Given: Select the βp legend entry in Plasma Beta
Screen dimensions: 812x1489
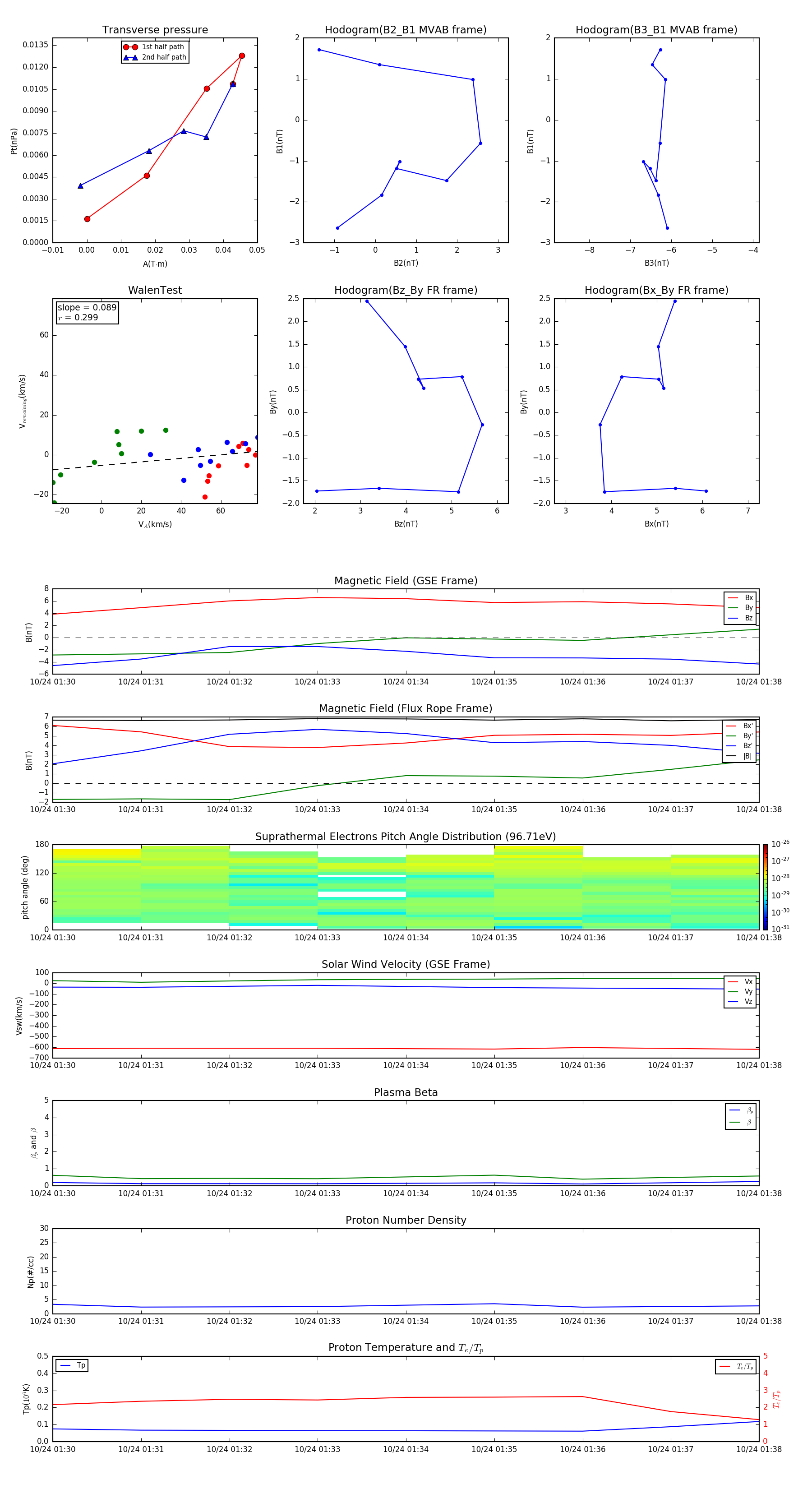Looking at the screenshot, I should 741,1110.
